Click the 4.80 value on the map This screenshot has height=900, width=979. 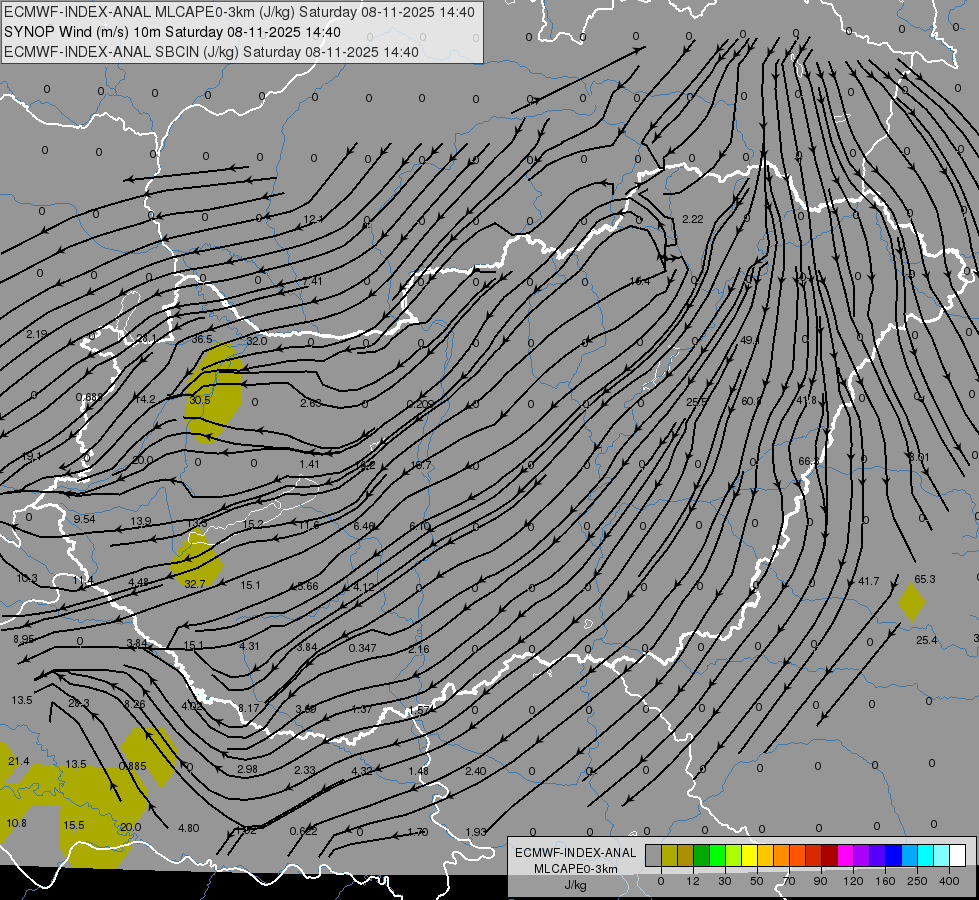coord(189,828)
